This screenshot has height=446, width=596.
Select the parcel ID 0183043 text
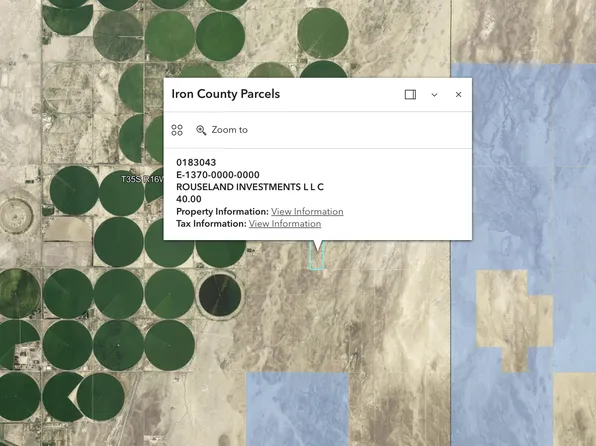click(x=196, y=162)
